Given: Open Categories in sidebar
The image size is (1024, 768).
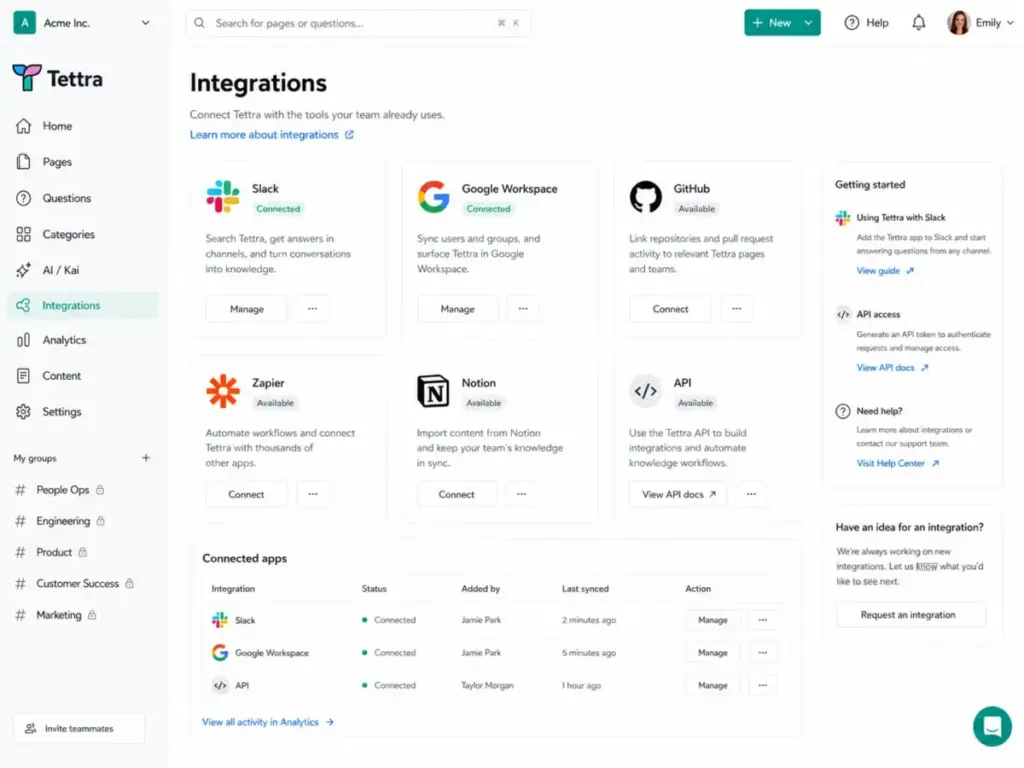Looking at the screenshot, I should [82, 234].
